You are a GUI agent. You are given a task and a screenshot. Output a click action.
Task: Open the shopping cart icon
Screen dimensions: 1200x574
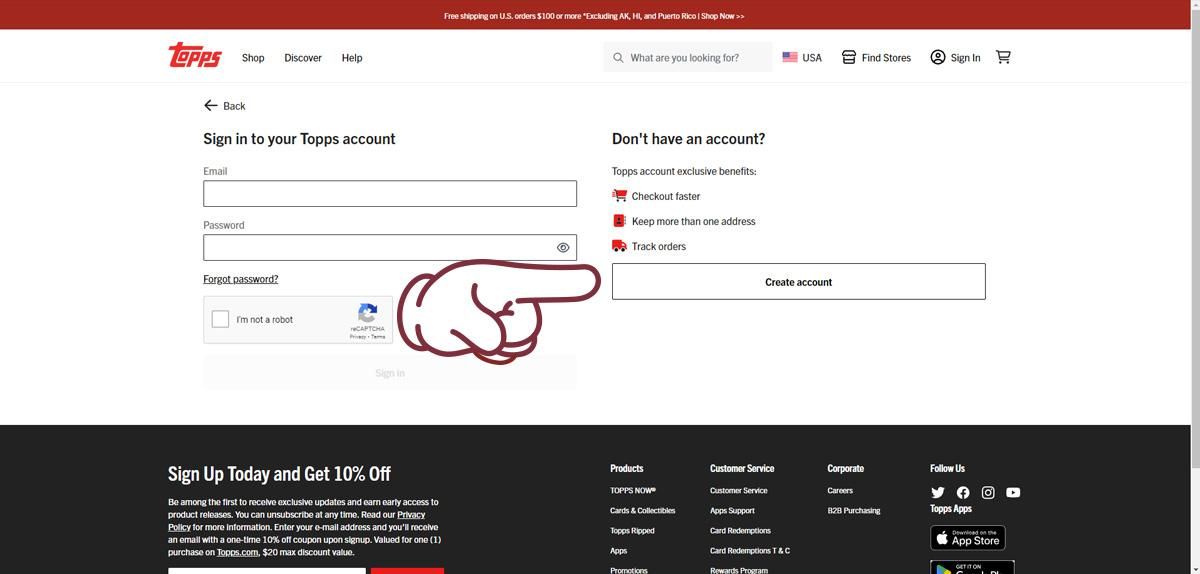tap(1003, 57)
